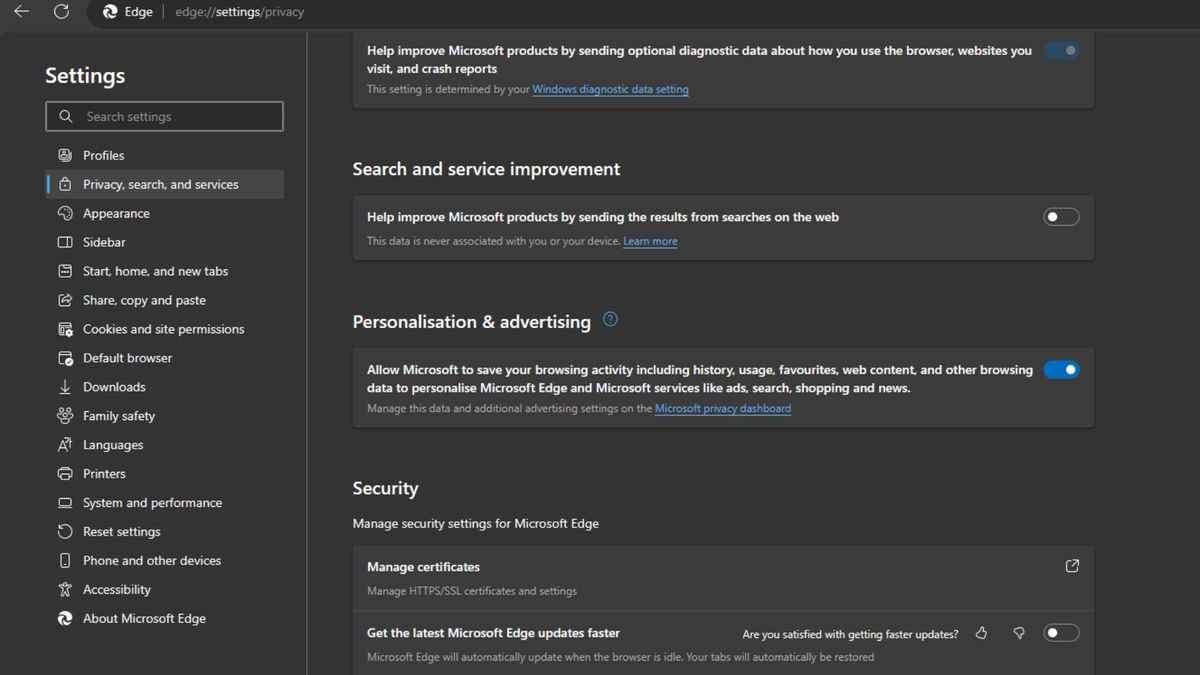1200x675 pixels.
Task: Open Manage certificates via external link icon
Action: [x=1072, y=565]
